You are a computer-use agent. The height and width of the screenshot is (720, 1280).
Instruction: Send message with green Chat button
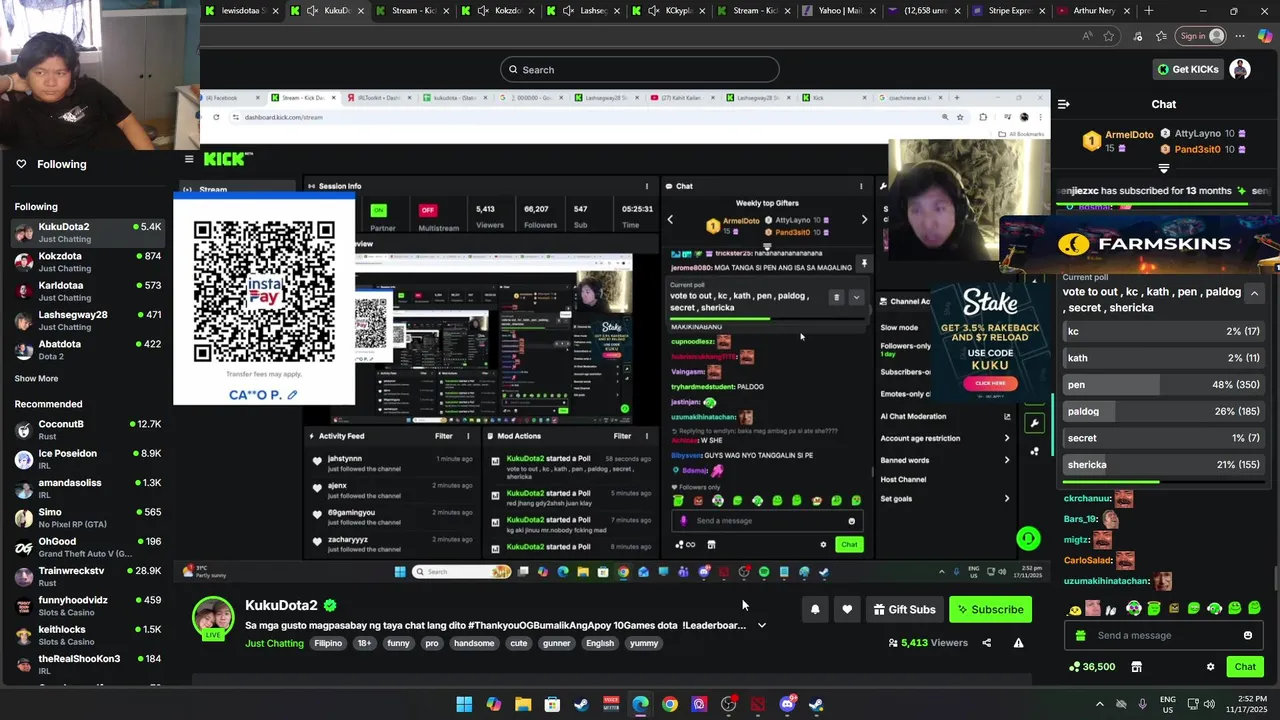click(x=1245, y=667)
